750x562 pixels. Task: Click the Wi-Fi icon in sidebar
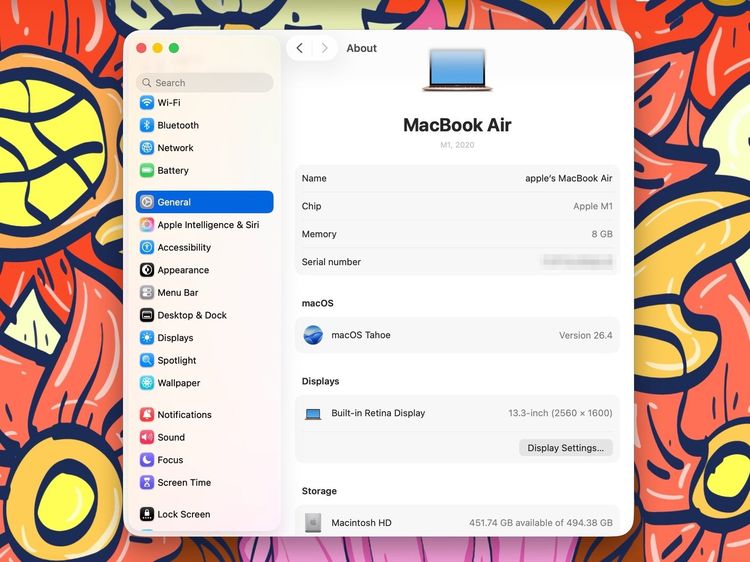147,102
